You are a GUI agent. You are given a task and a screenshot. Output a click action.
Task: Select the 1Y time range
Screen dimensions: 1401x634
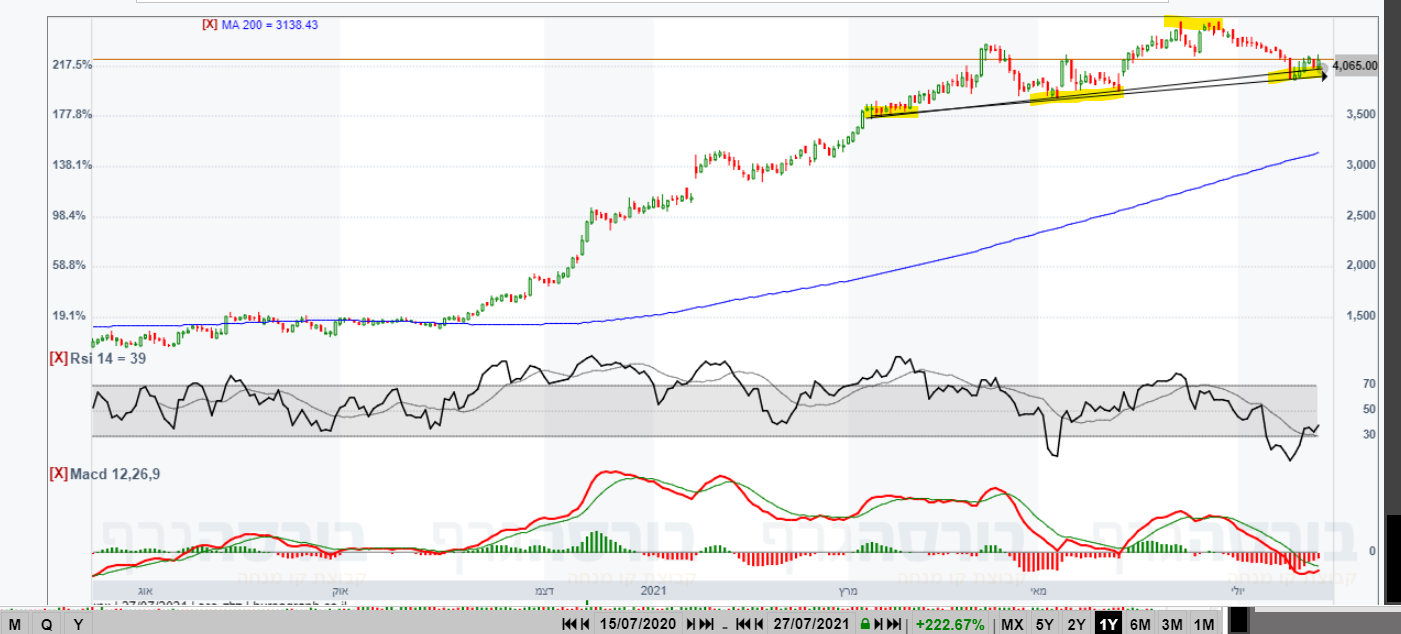click(1108, 624)
